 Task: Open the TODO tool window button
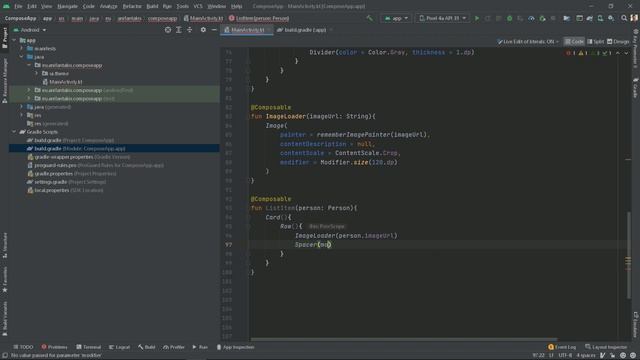coord(23,347)
